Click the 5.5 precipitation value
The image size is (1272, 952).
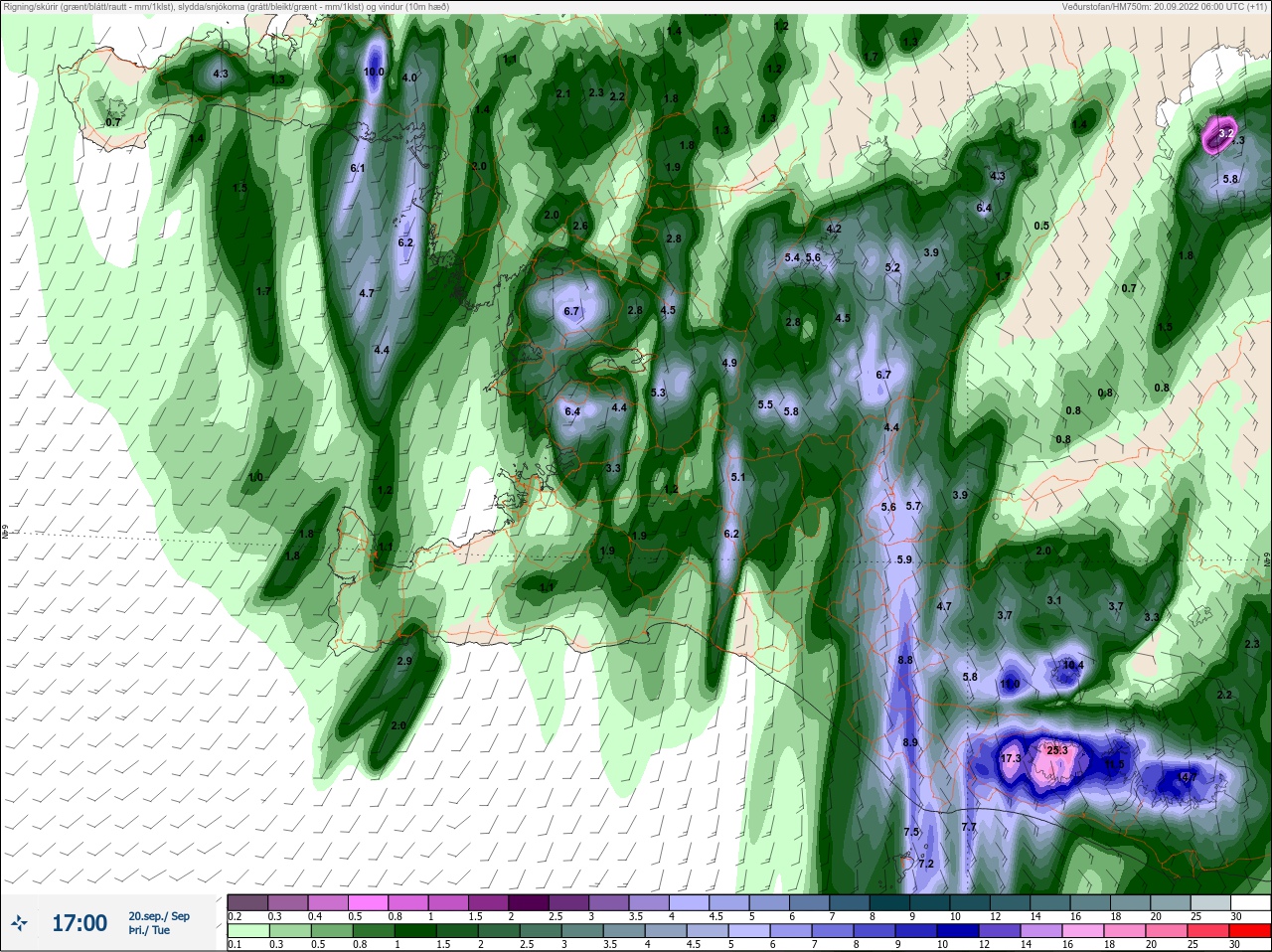[x=765, y=404]
